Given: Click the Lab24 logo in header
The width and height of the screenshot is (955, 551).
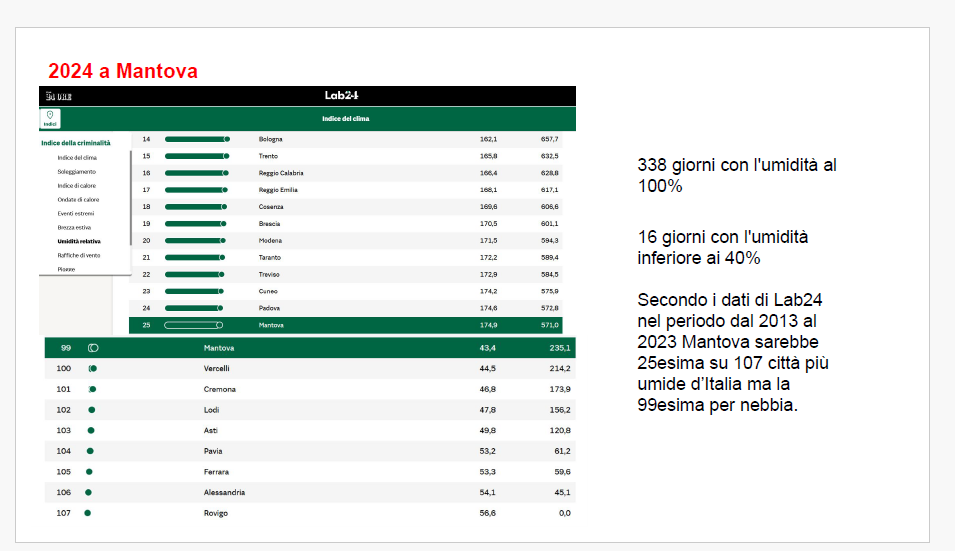Looking at the screenshot, I should pyautogui.click(x=341, y=95).
